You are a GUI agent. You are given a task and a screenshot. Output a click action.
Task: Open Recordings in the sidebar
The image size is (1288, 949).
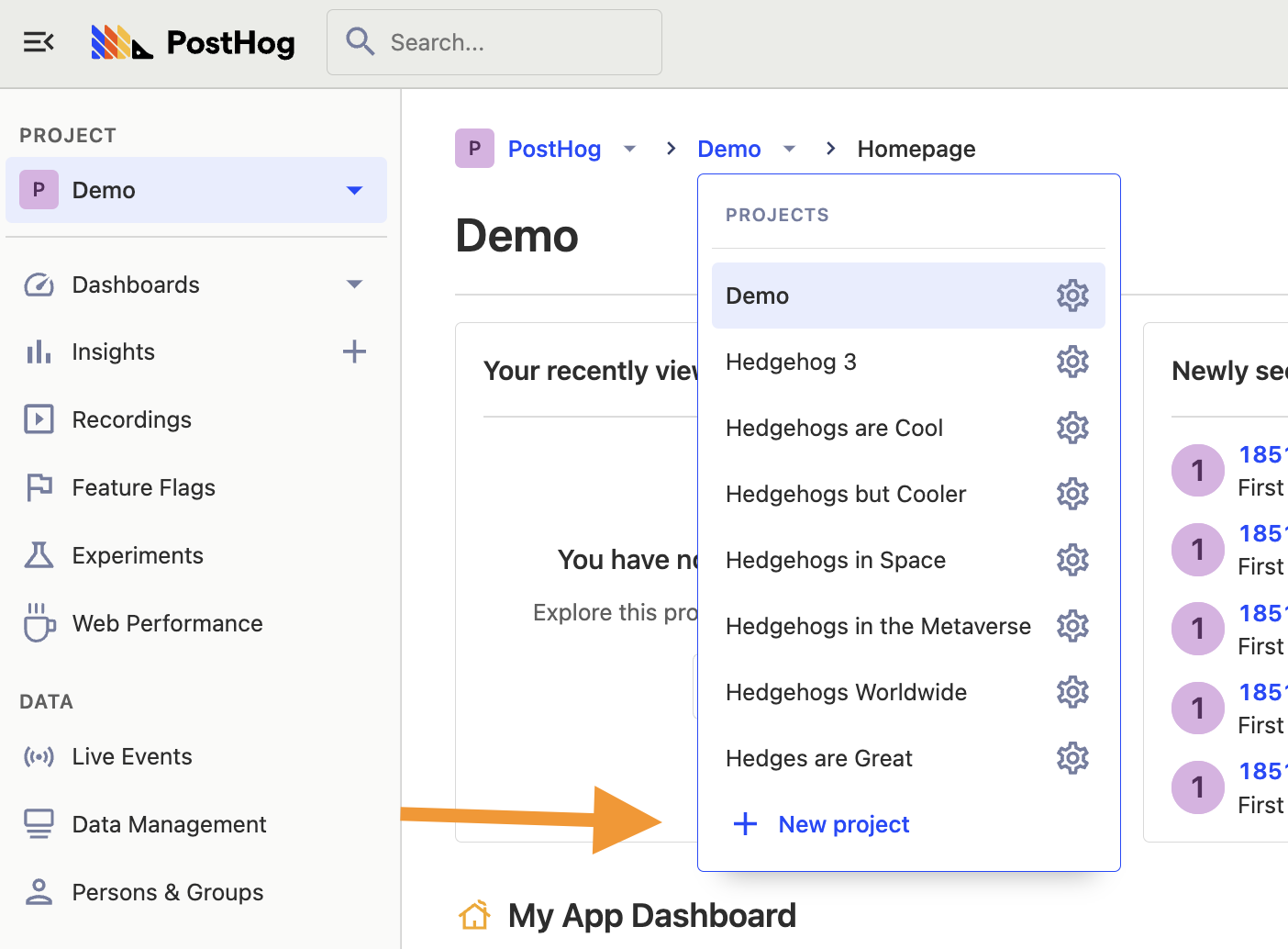tap(131, 419)
